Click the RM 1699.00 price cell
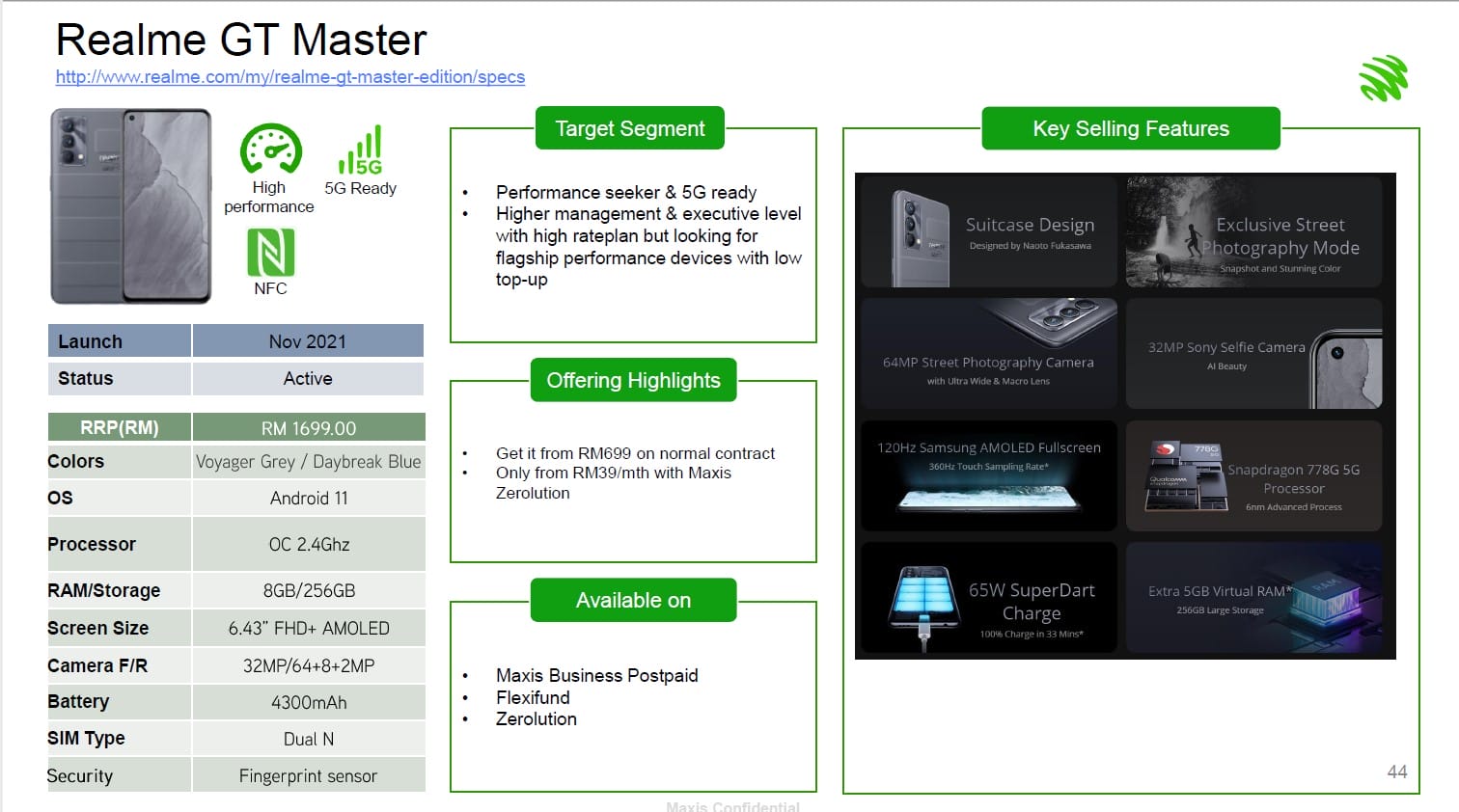 tap(309, 427)
